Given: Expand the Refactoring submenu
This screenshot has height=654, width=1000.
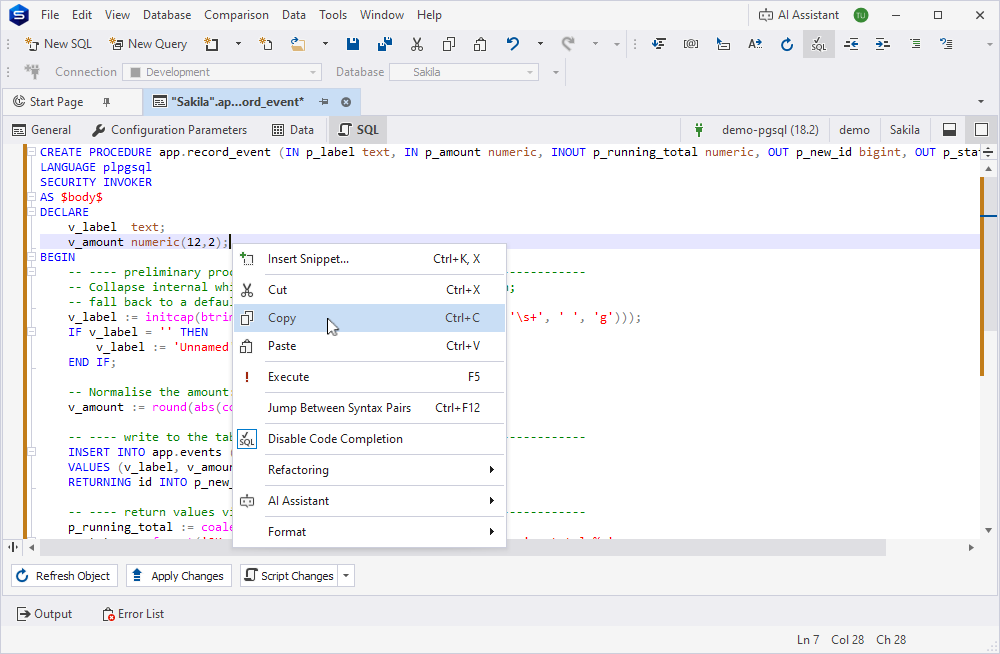Looking at the screenshot, I should 369,470.
